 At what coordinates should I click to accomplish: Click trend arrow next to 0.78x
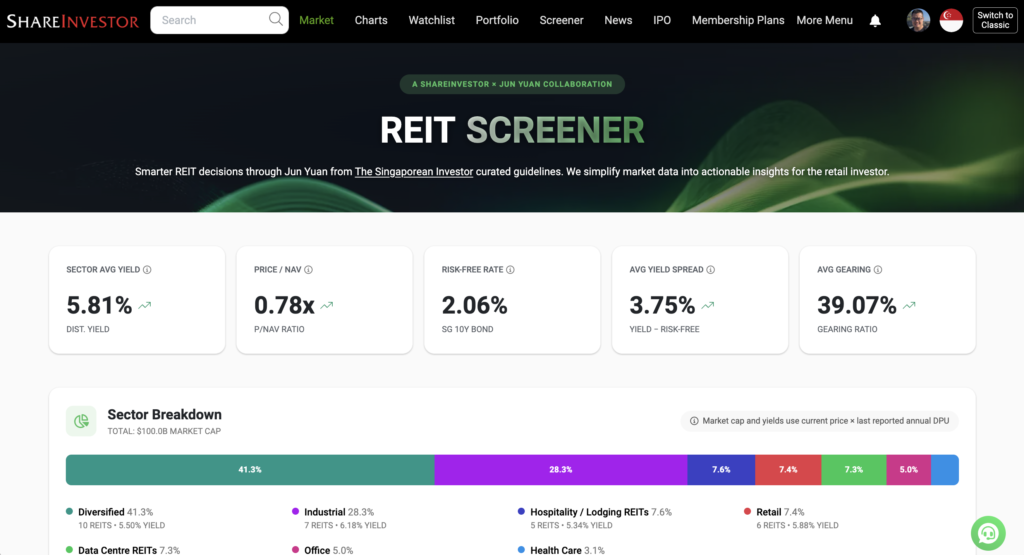(327, 305)
